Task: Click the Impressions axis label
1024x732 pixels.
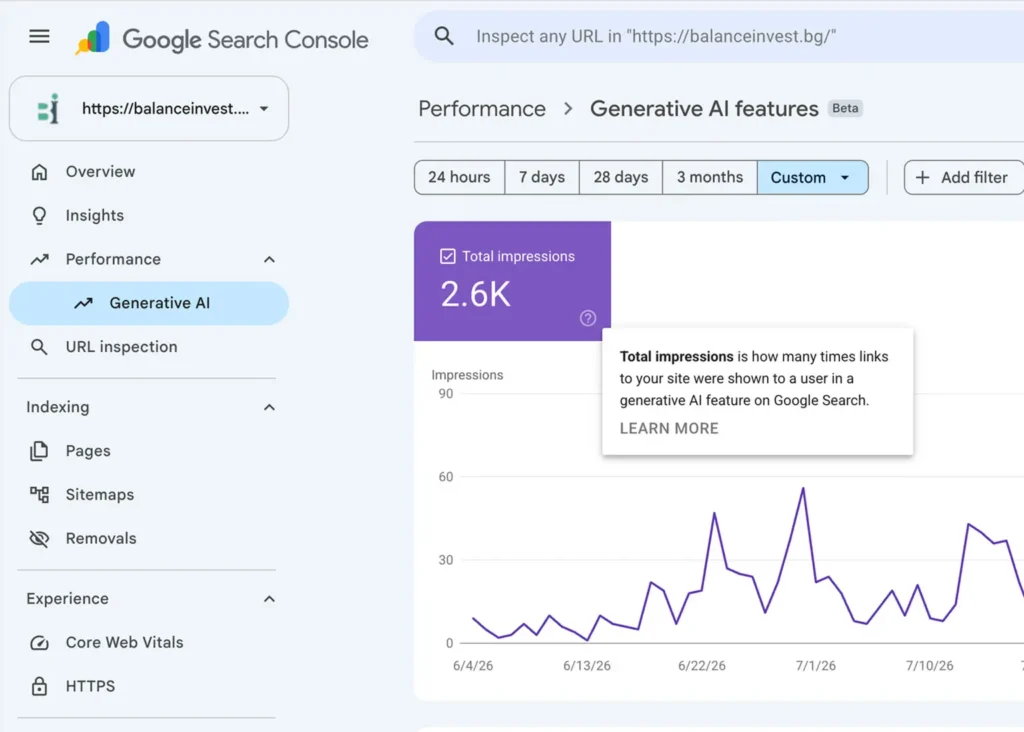Action: (x=467, y=375)
